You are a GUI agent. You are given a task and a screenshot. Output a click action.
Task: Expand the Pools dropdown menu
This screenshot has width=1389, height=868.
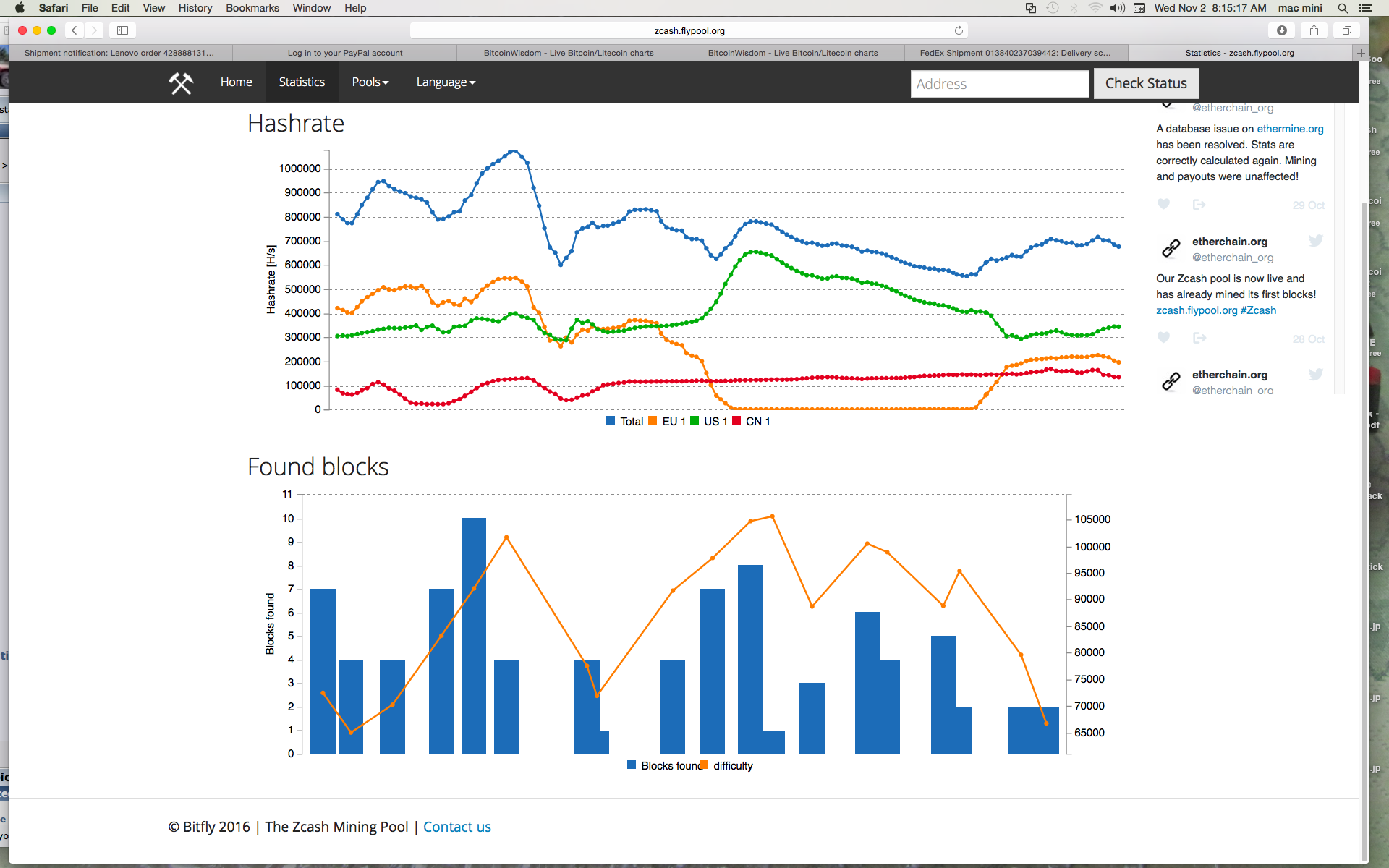370,82
